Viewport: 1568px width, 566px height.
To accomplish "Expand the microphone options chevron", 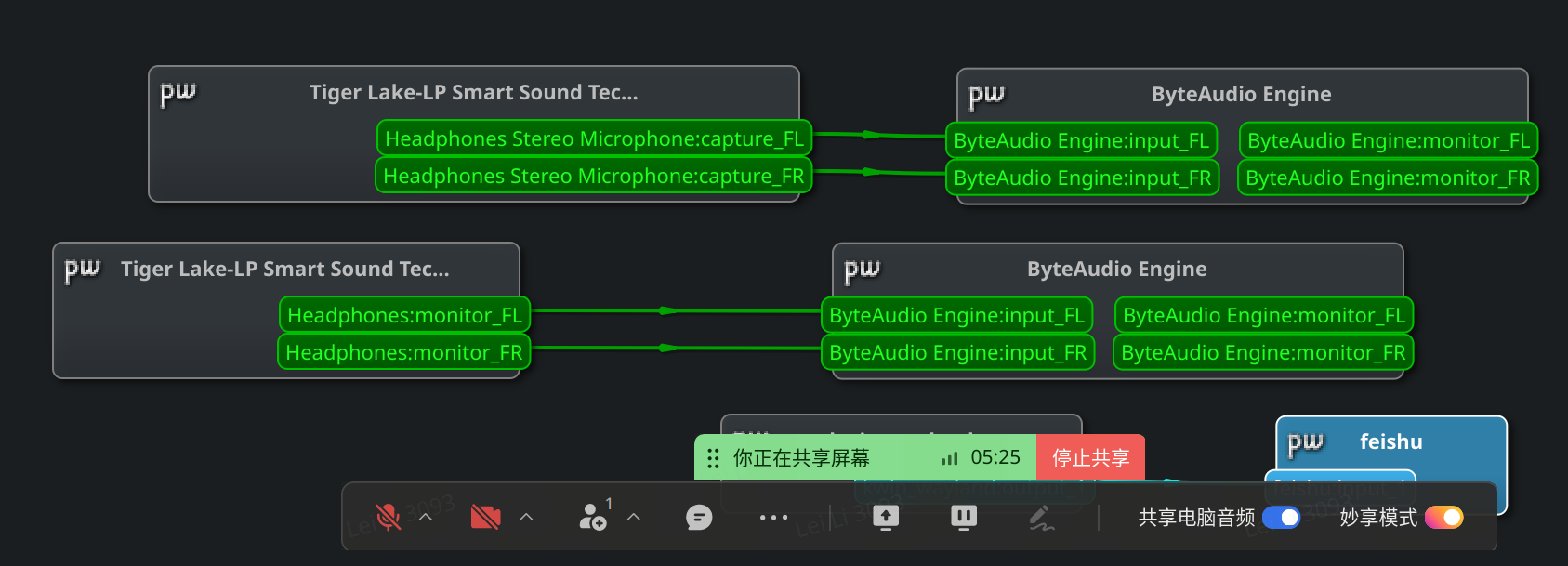I will coord(426,517).
